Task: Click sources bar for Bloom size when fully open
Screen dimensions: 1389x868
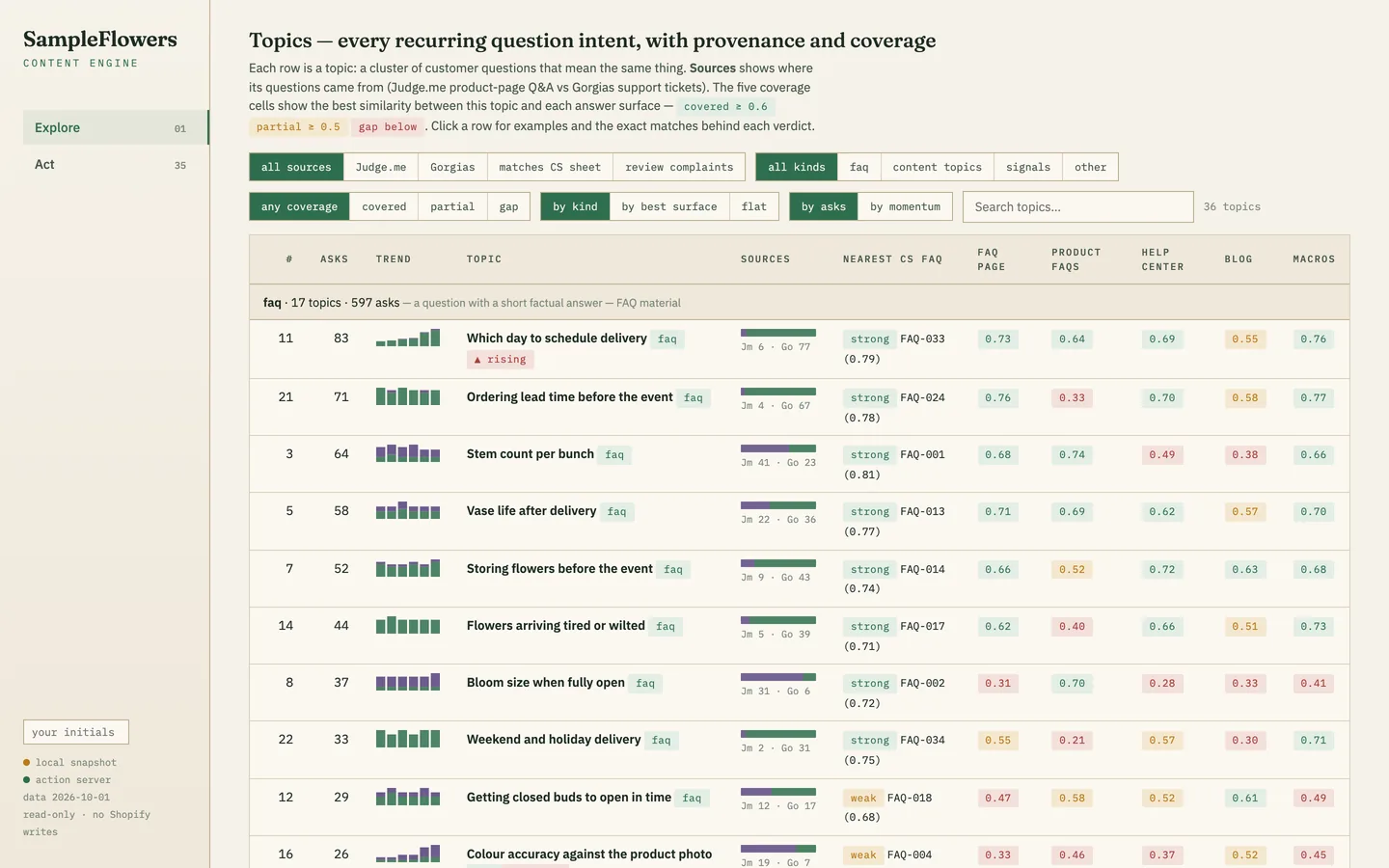Action: 778,677
